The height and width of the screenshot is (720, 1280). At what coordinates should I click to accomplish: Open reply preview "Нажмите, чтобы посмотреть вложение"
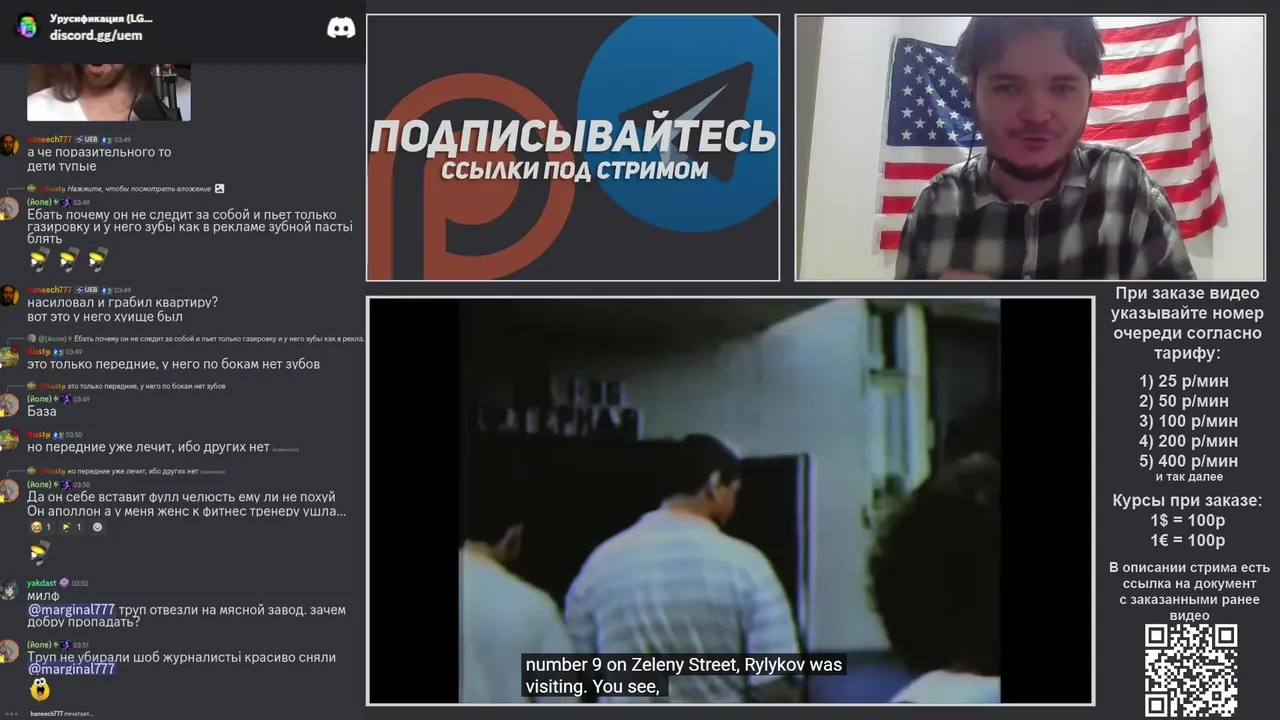click(139, 188)
